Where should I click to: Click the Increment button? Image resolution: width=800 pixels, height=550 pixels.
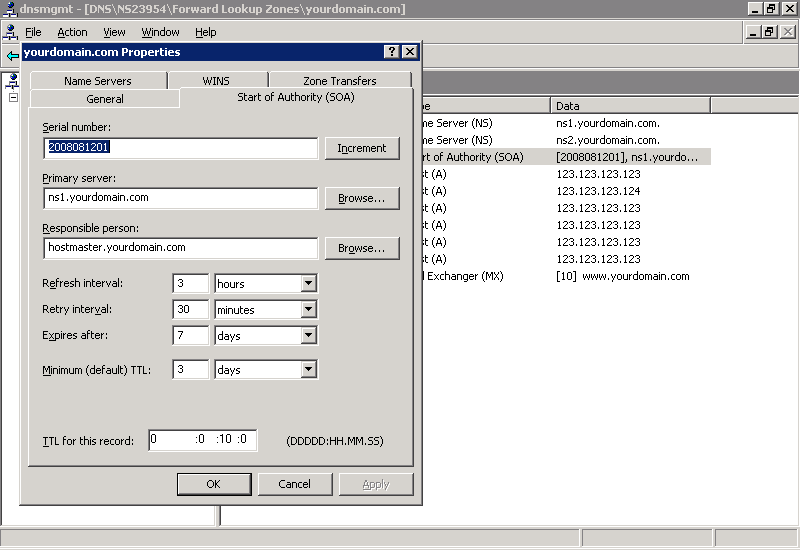point(362,148)
